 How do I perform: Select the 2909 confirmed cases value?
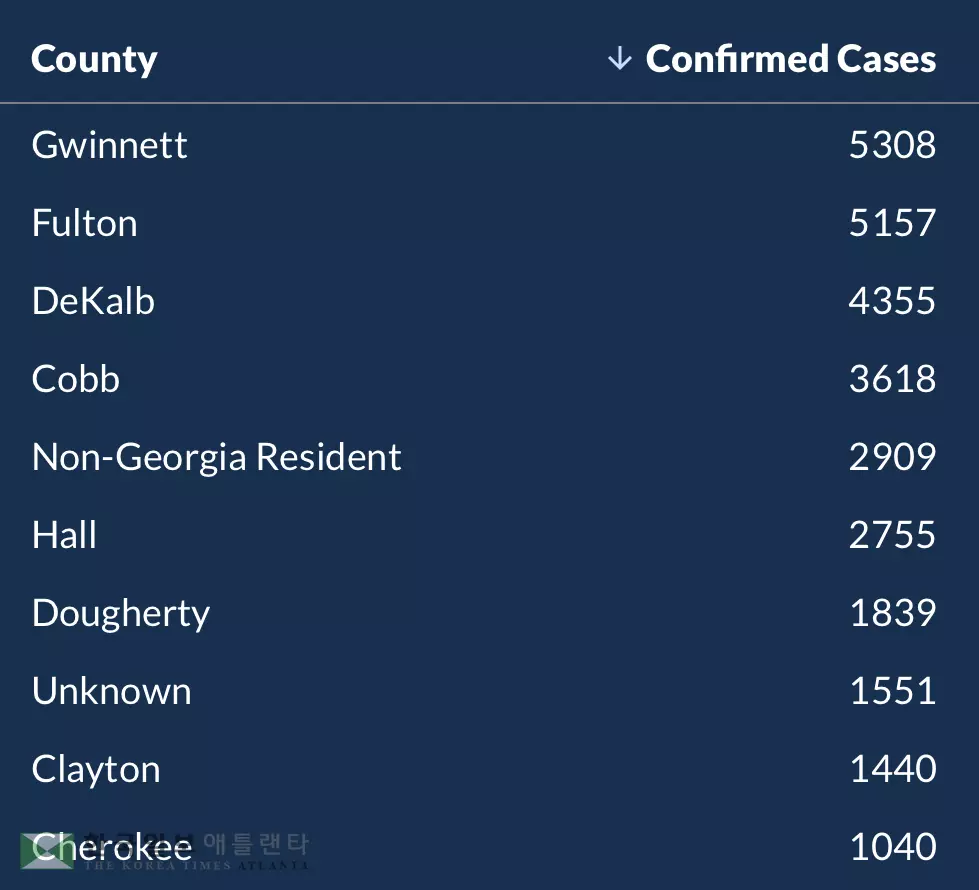point(892,457)
